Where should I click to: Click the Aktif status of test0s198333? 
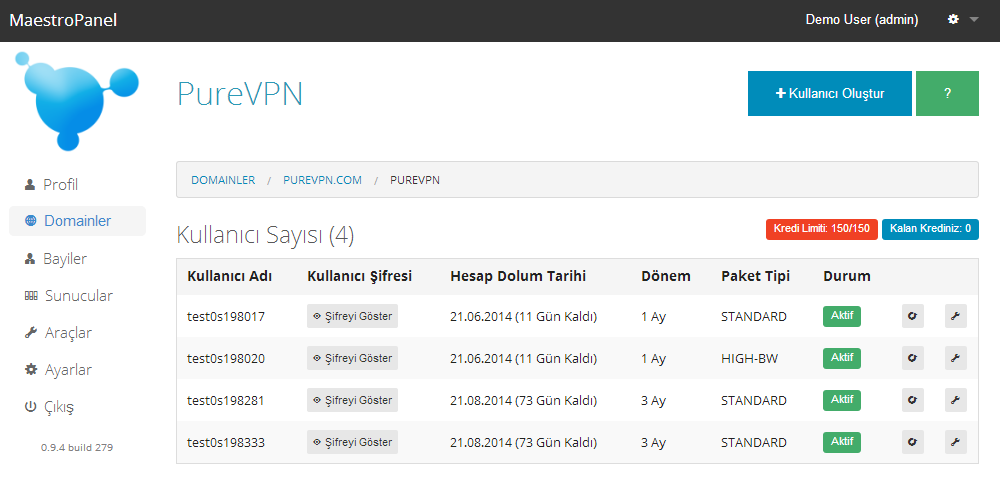[x=842, y=442]
